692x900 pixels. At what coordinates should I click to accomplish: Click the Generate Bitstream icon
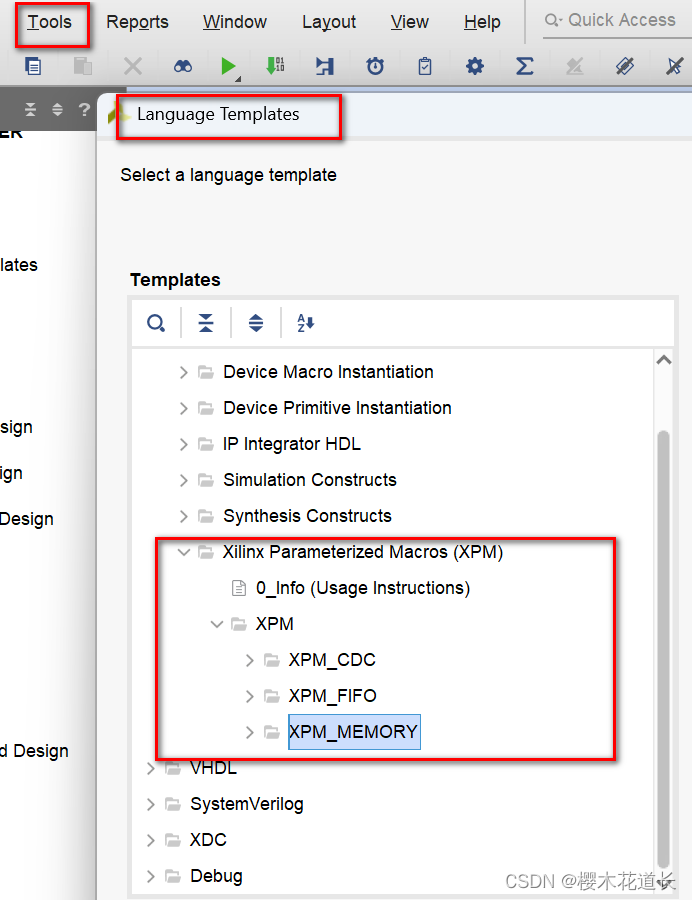point(275,66)
